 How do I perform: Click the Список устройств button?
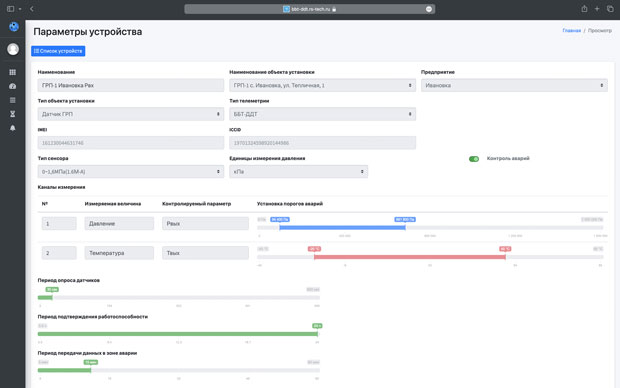[x=58, y=51]
